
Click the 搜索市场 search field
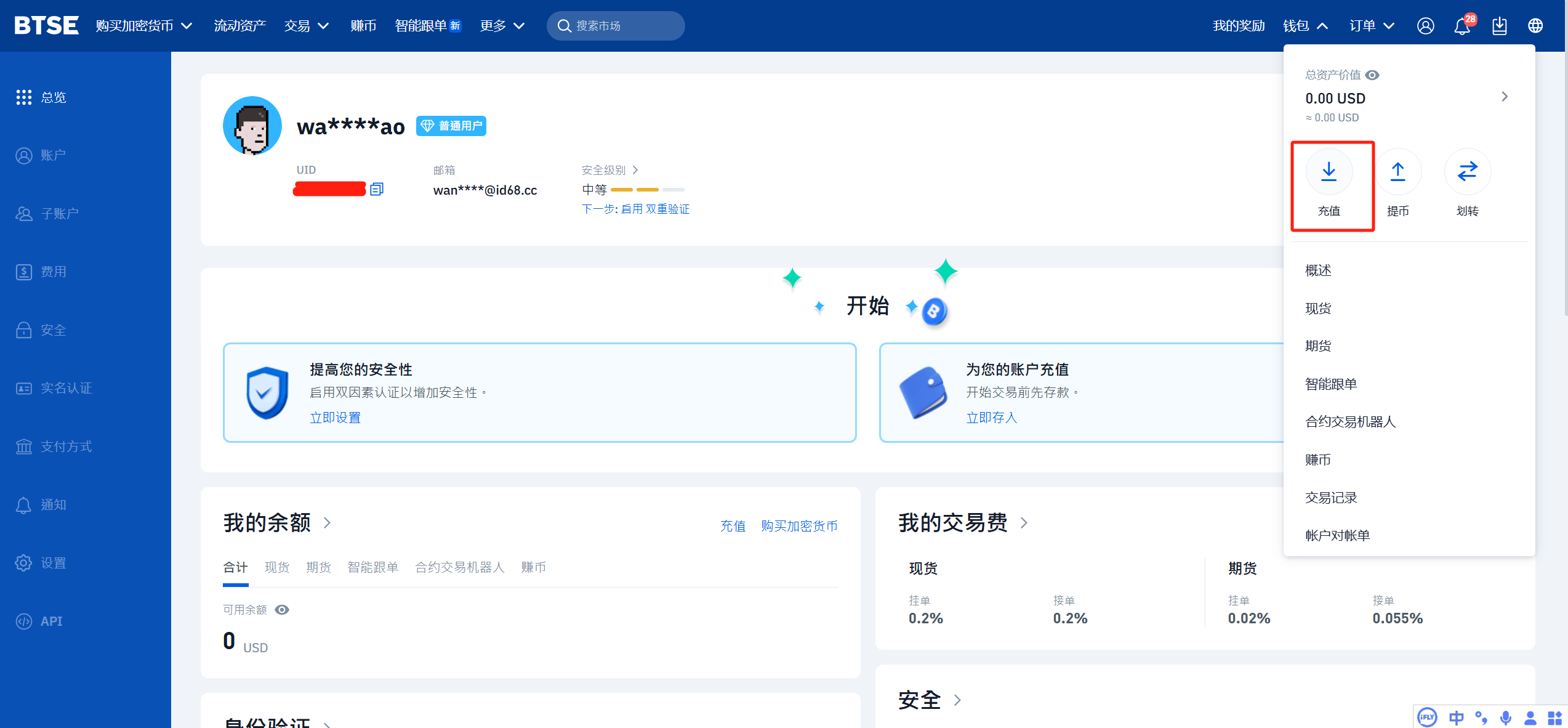point(616,26)
